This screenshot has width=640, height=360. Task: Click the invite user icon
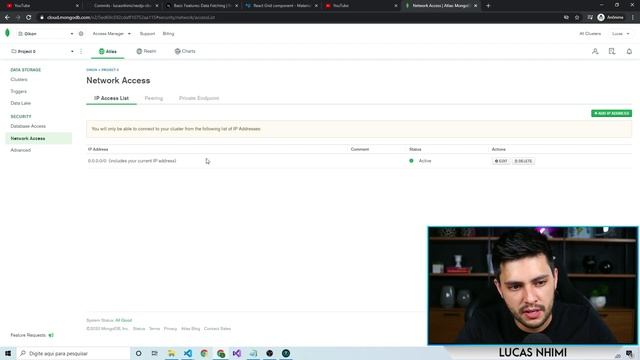coord(595,51)
